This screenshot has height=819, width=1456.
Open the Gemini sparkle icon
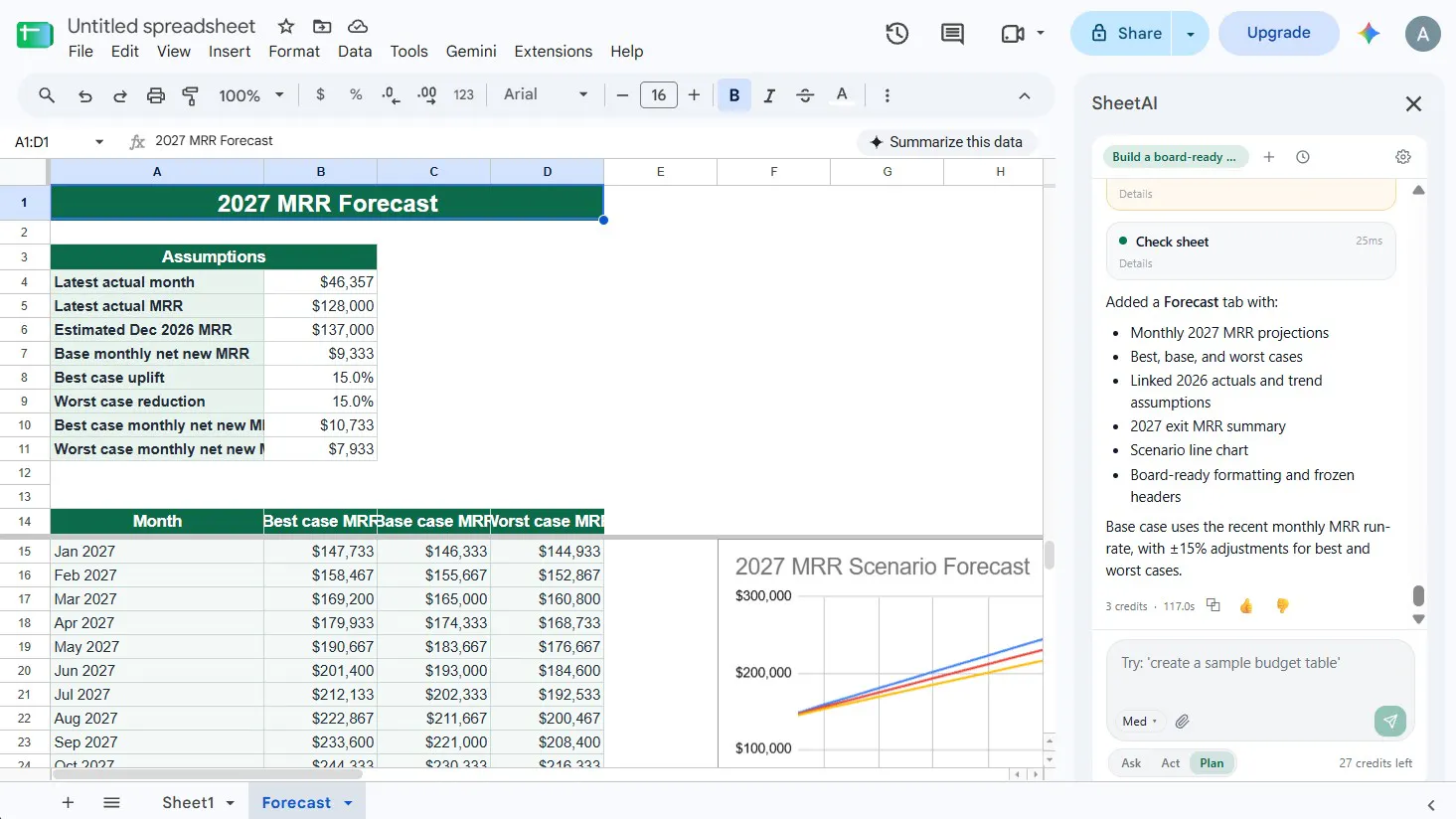tap(1370, 33)
